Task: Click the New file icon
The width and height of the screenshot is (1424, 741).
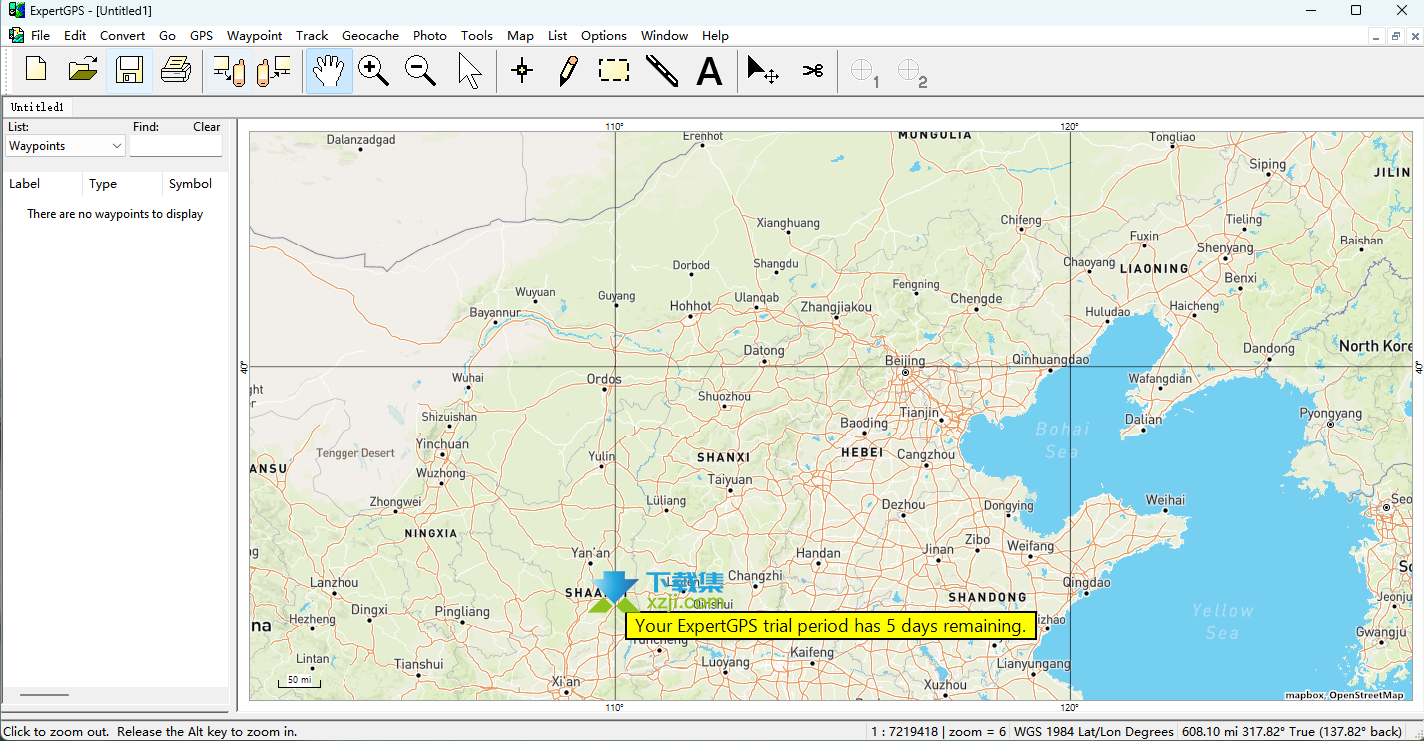Action: pos(36,70)
